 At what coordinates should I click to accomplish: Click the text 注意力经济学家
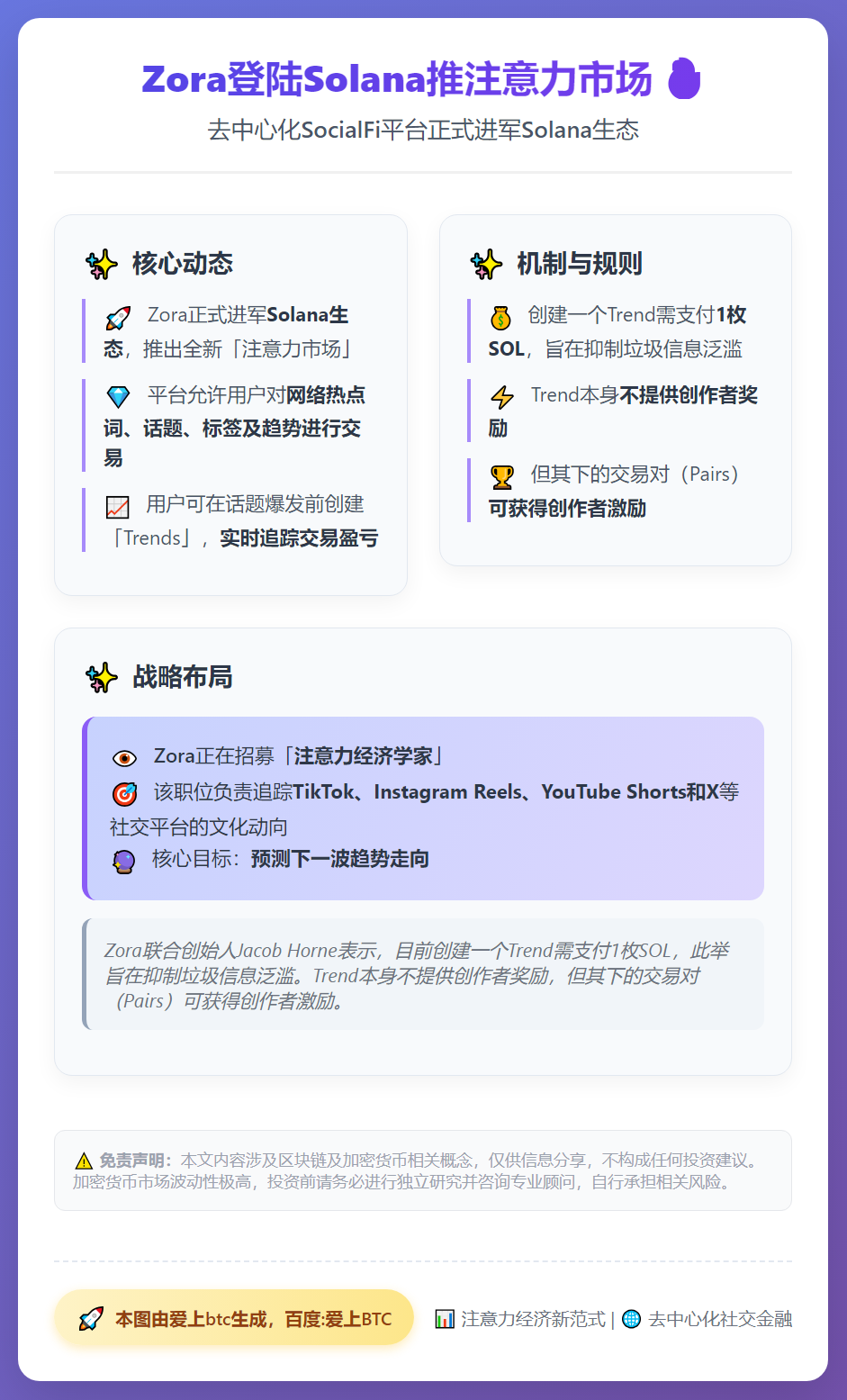point(364,756)
